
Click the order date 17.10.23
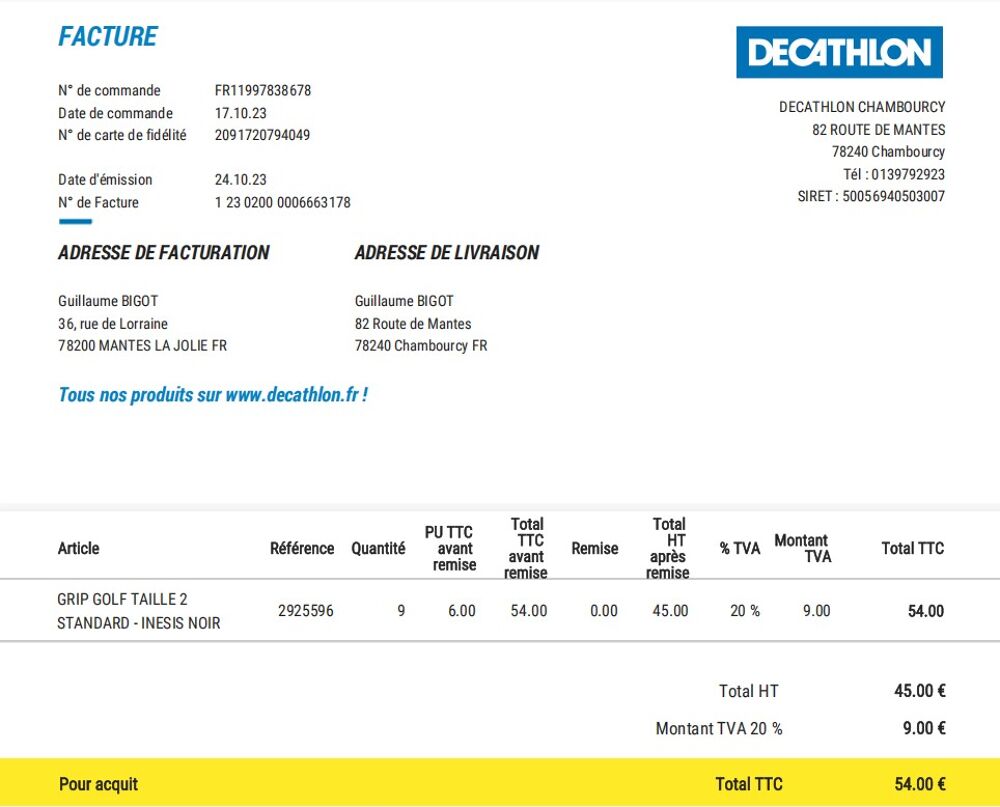[x=240, y=114]
